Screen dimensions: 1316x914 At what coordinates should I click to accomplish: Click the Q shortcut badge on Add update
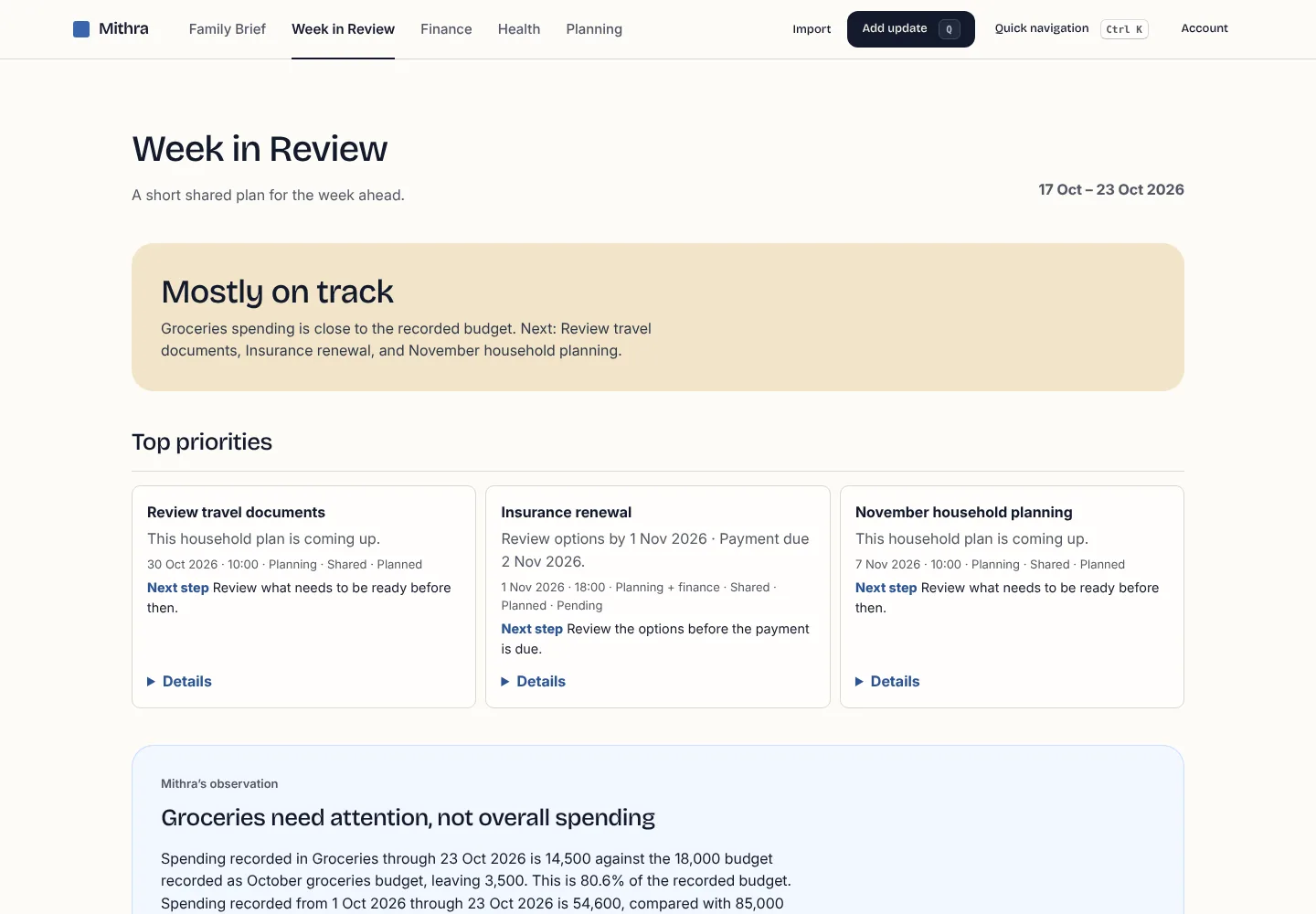click(949, 29)
